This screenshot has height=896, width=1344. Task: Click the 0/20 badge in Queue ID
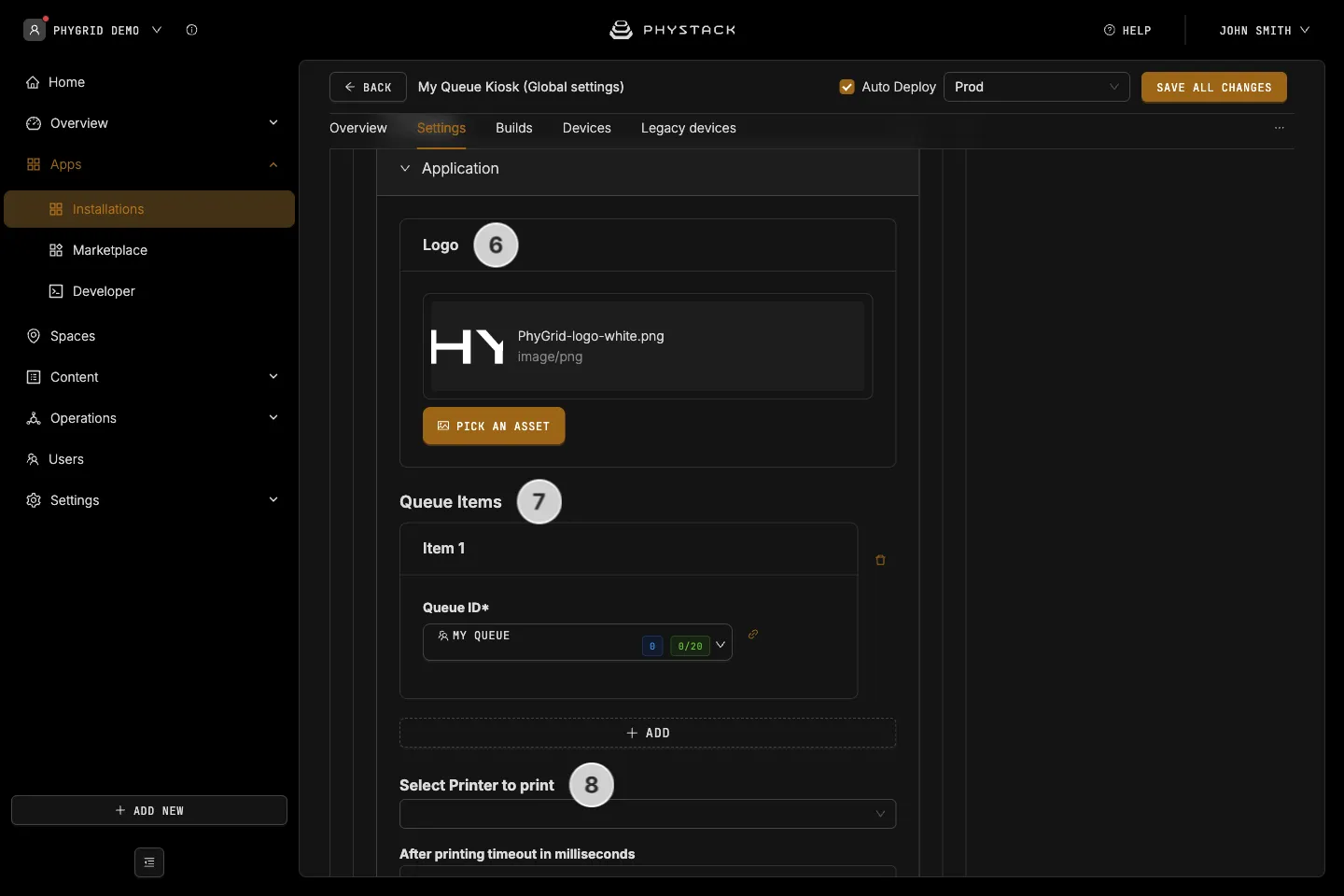coord(691,646)
